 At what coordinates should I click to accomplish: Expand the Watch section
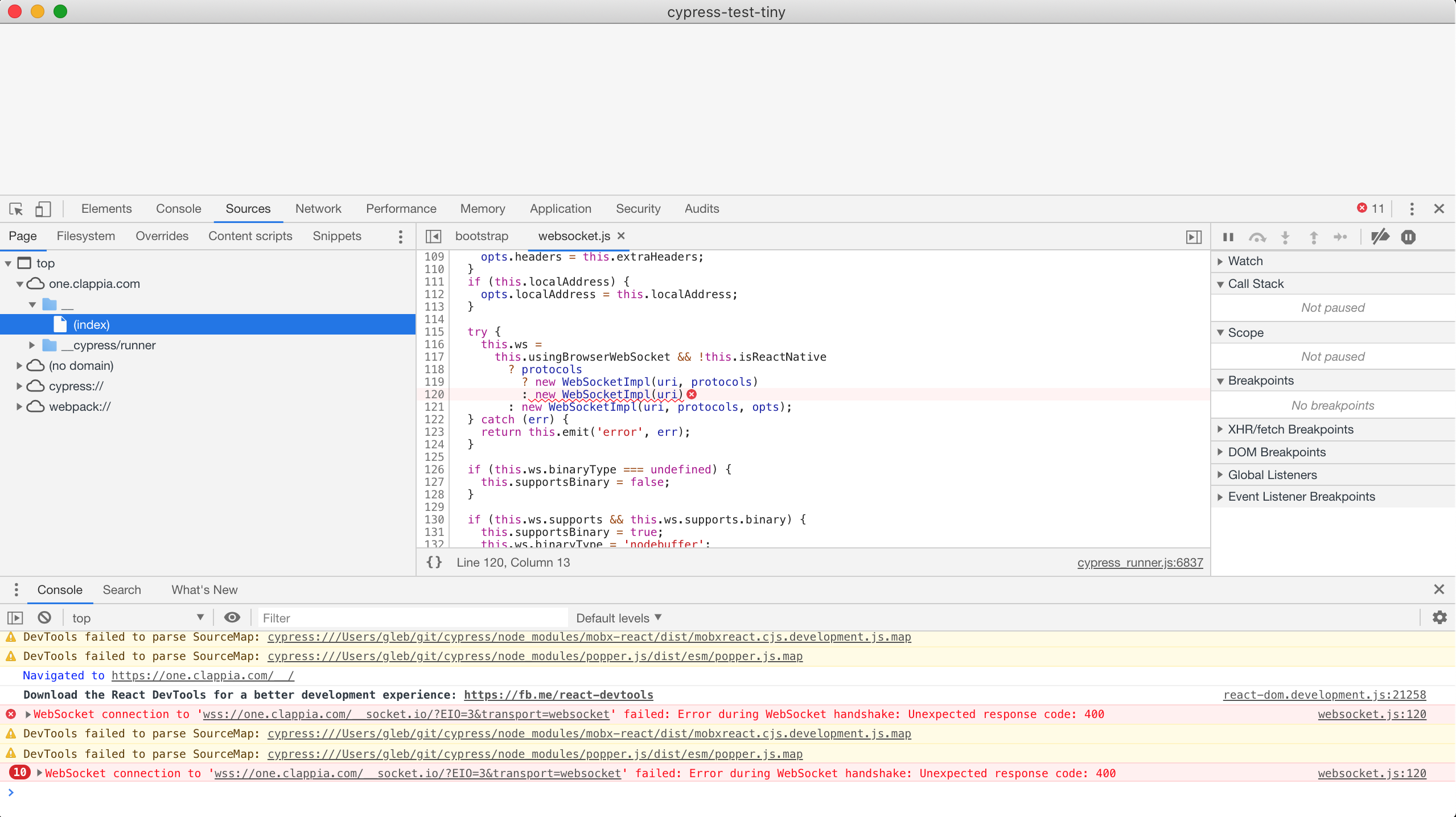pyautogui.click(x=1247, y=261)
